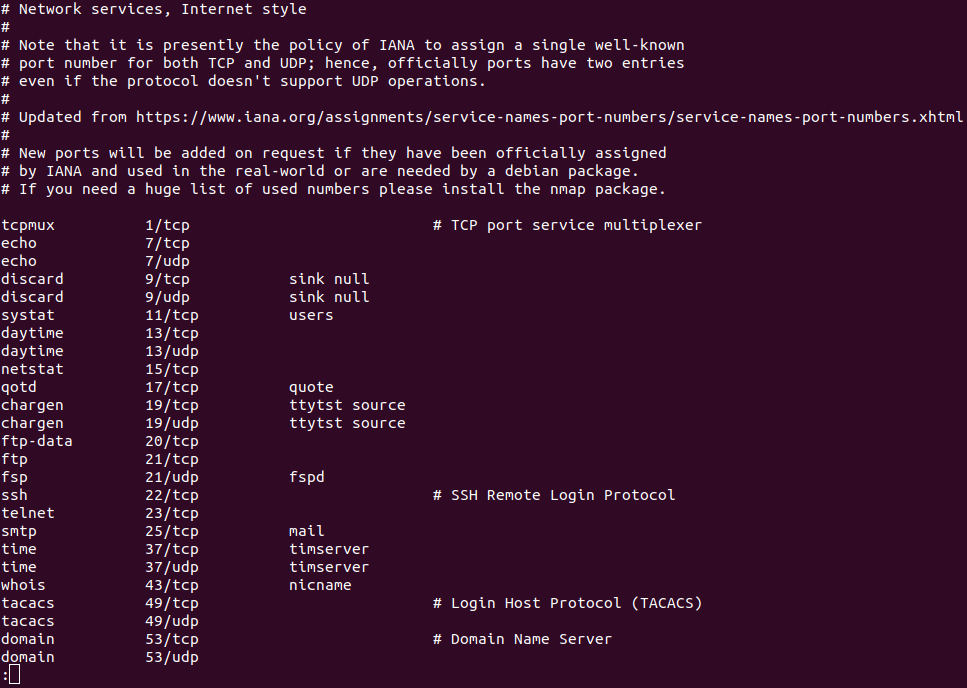Select the whois alias 'nicname'
Screen dimensions: 967x688
click(x=320, y=585)
